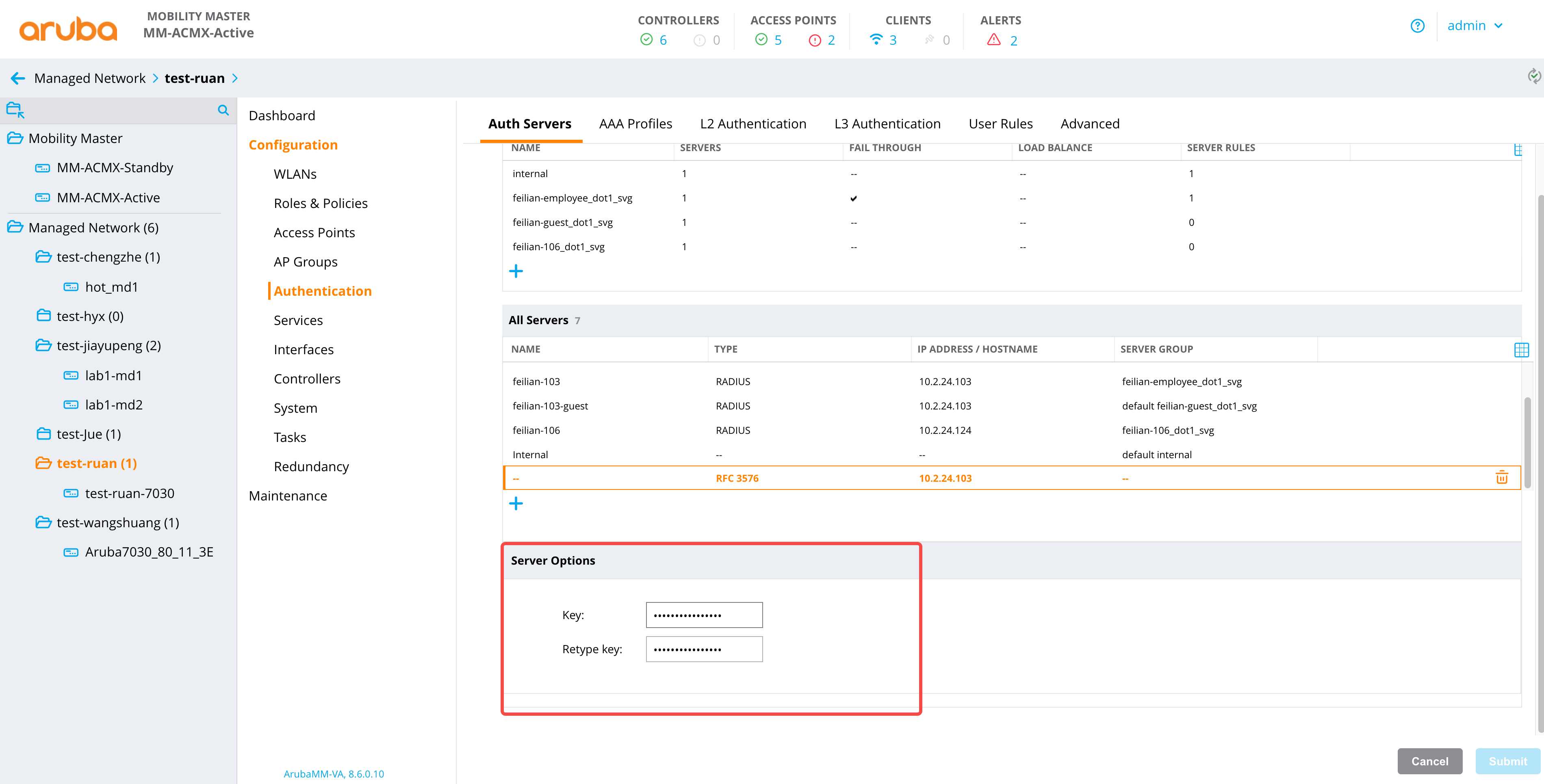Viewport: 1544px width, 784px height.
Task: Click the All Servers table scrollbar
Action: [1527, 442]
